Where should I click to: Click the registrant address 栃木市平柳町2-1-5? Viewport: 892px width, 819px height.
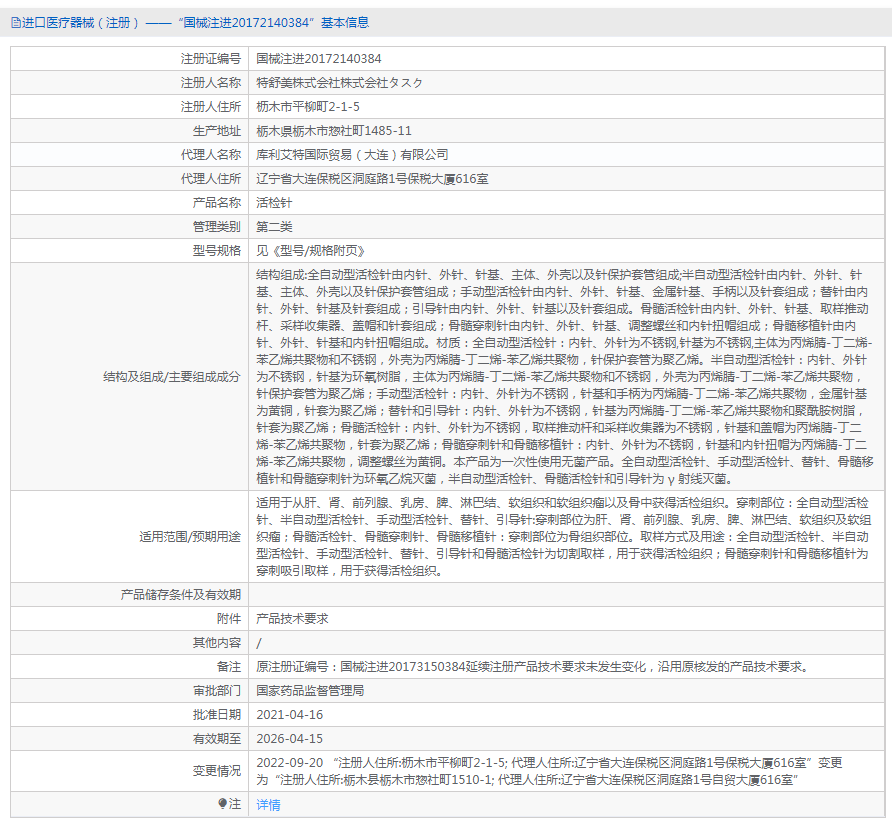point(308,107)
